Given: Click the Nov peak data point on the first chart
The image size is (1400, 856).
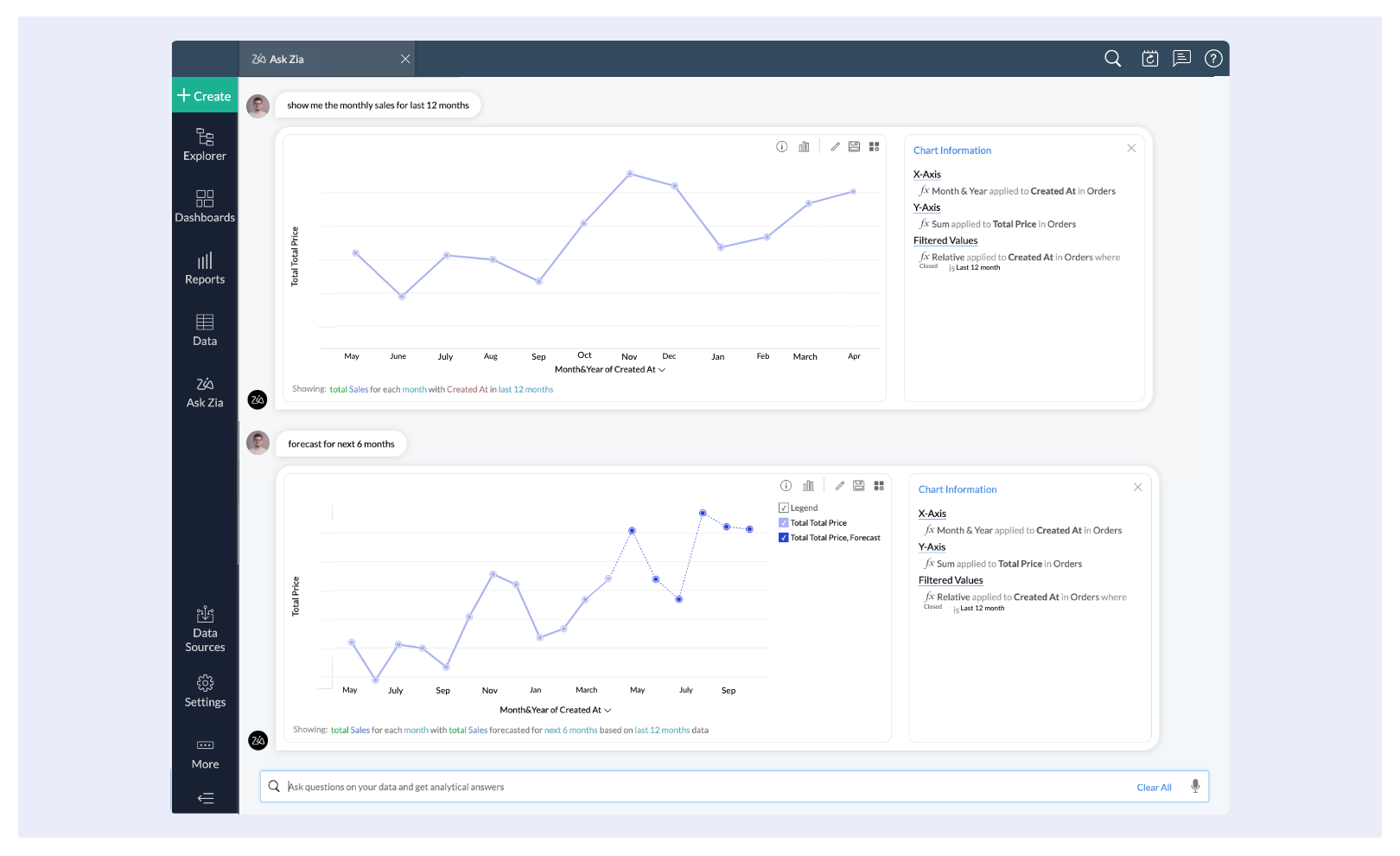Looking at the screenshot, I should (630, 174).
